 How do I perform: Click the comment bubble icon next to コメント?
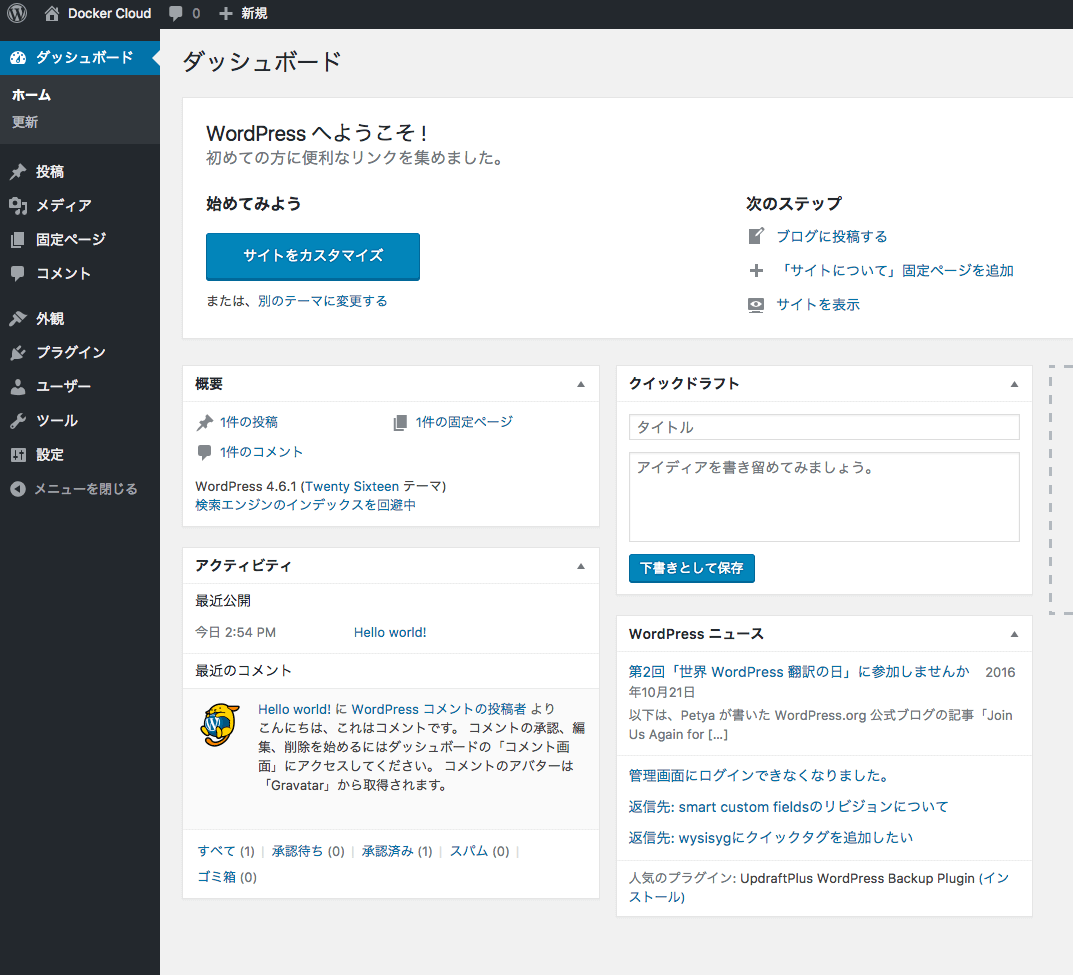pos(18,274)
